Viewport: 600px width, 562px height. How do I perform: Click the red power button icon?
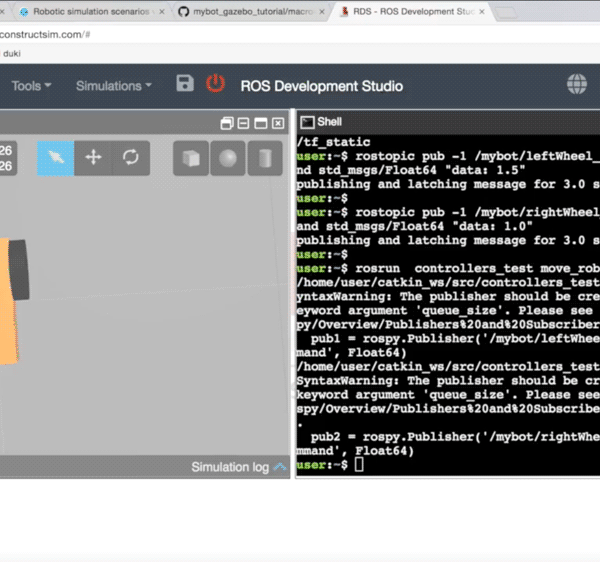215,83
